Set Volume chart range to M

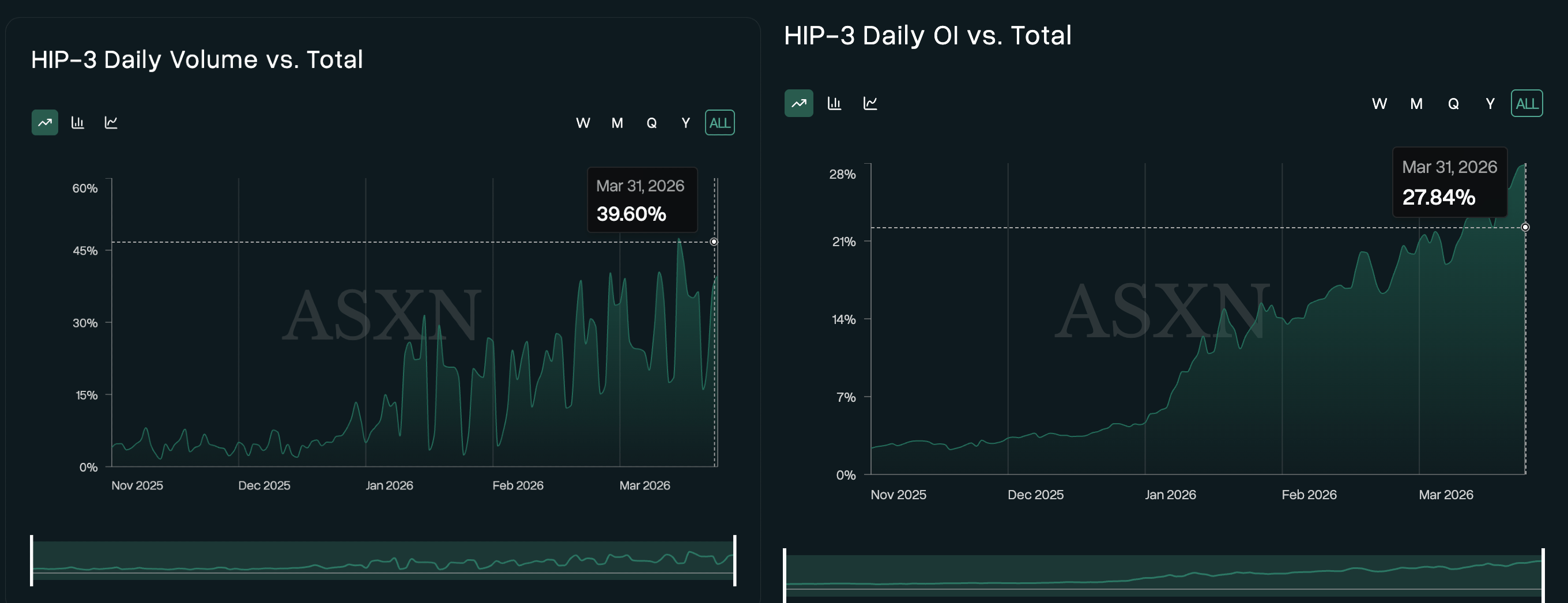617,123
